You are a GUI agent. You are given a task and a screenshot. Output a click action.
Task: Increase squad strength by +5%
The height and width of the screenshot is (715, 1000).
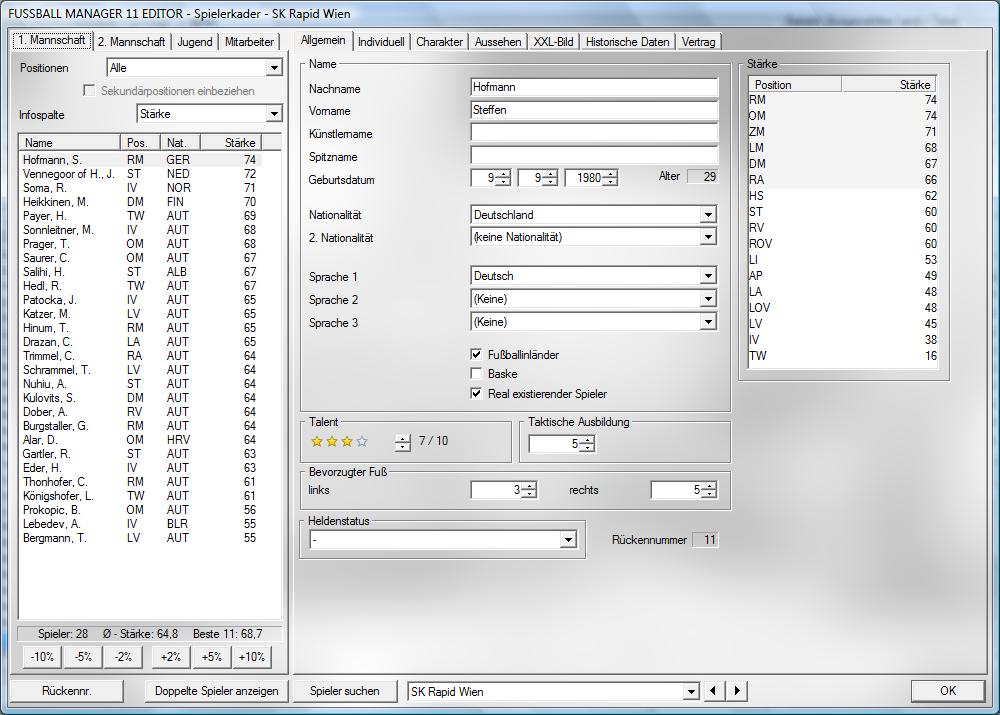click(212, 656)
